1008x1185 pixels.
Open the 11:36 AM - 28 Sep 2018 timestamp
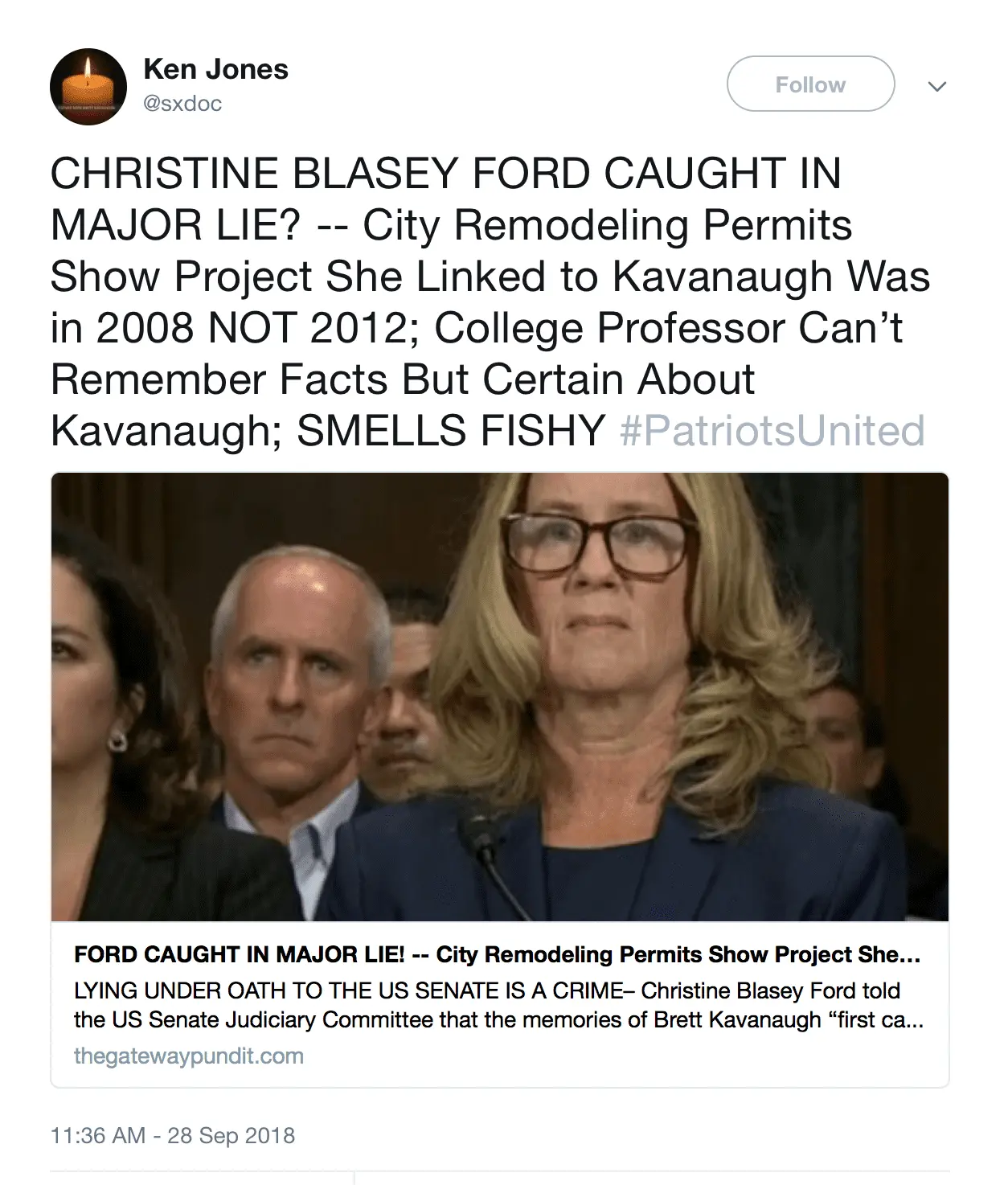pos(173,1135)
